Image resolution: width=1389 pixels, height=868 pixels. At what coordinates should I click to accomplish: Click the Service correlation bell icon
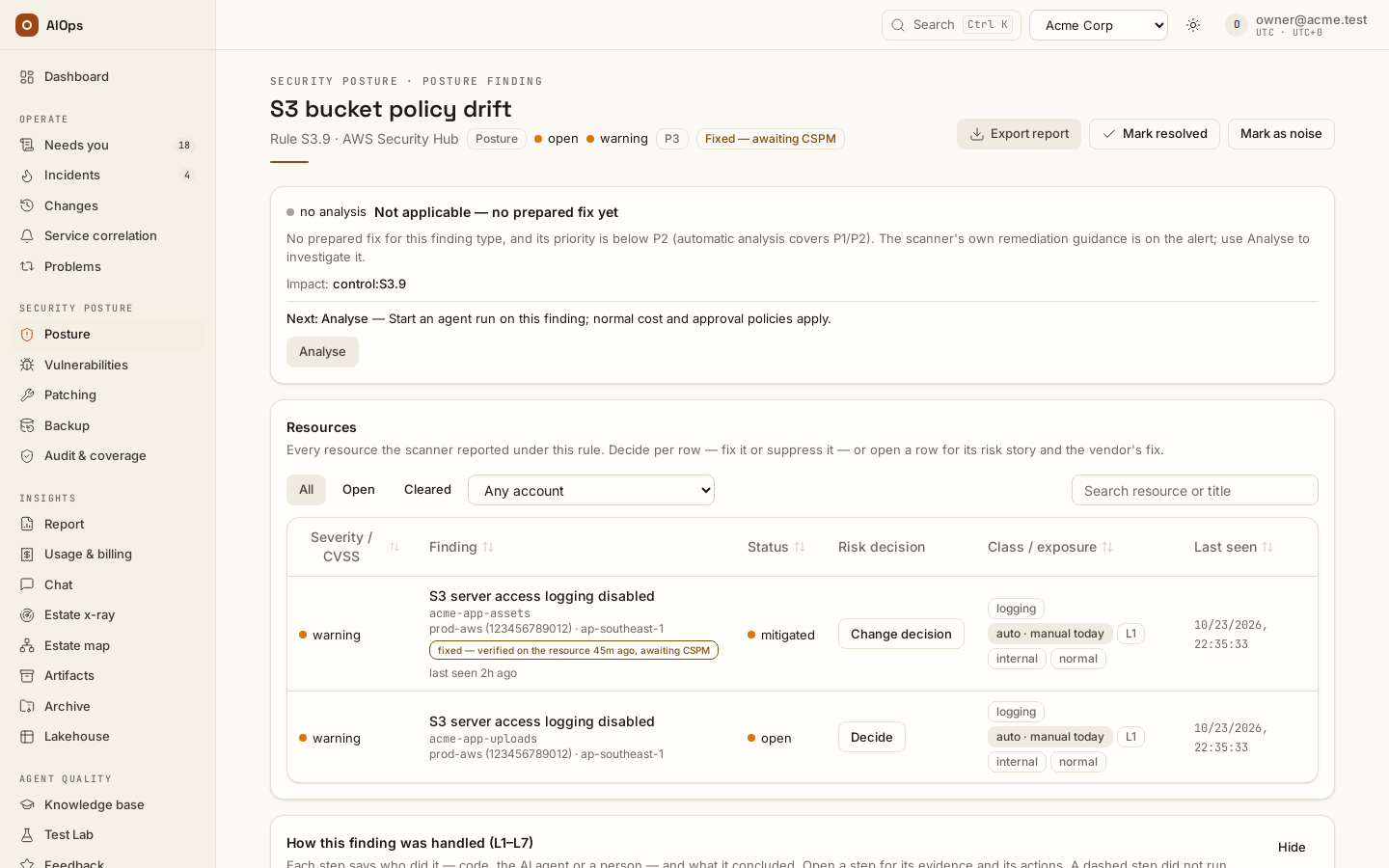(x=27, y=236)
